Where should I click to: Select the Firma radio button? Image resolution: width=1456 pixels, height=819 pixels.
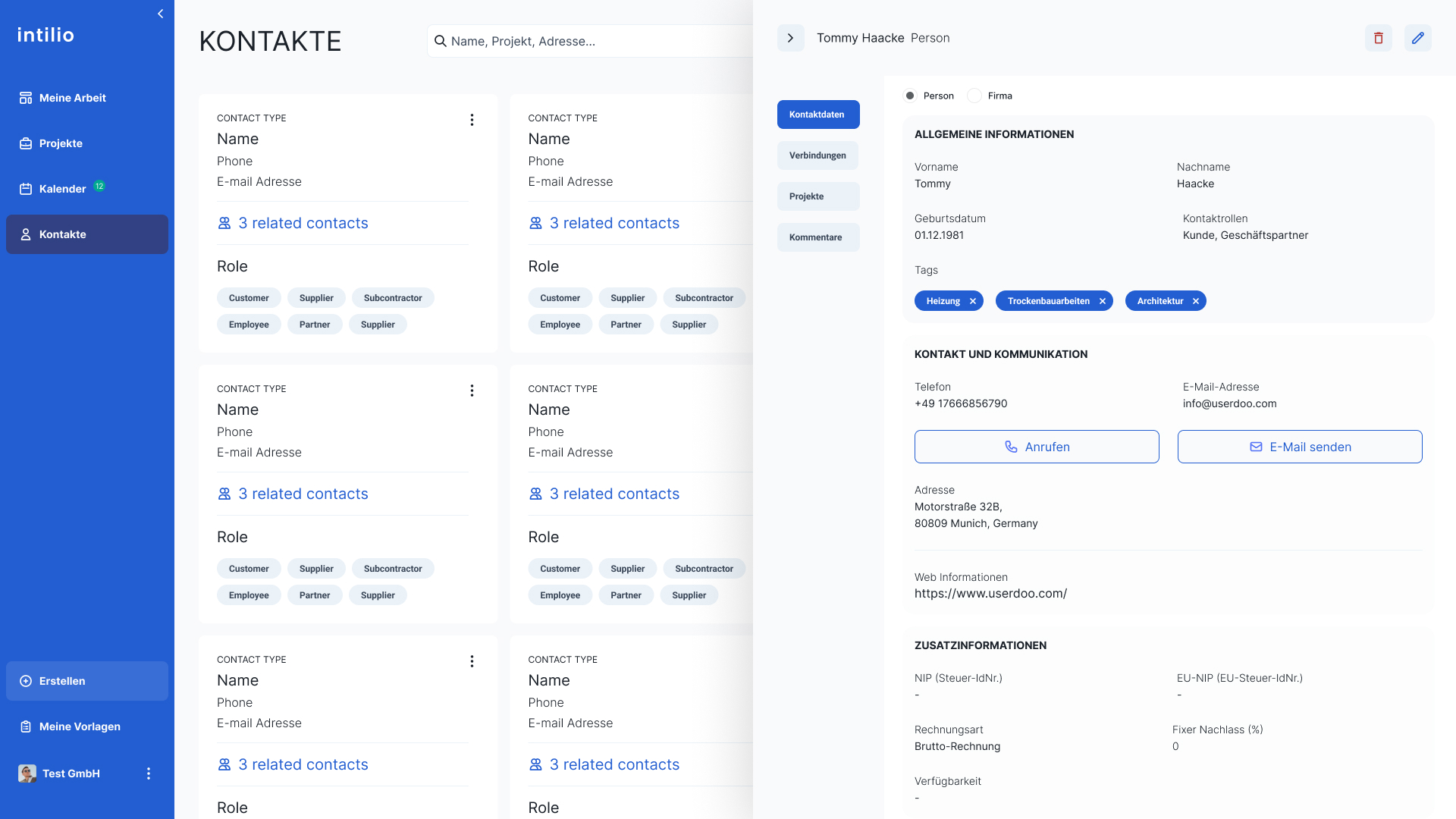pos(974,96)
